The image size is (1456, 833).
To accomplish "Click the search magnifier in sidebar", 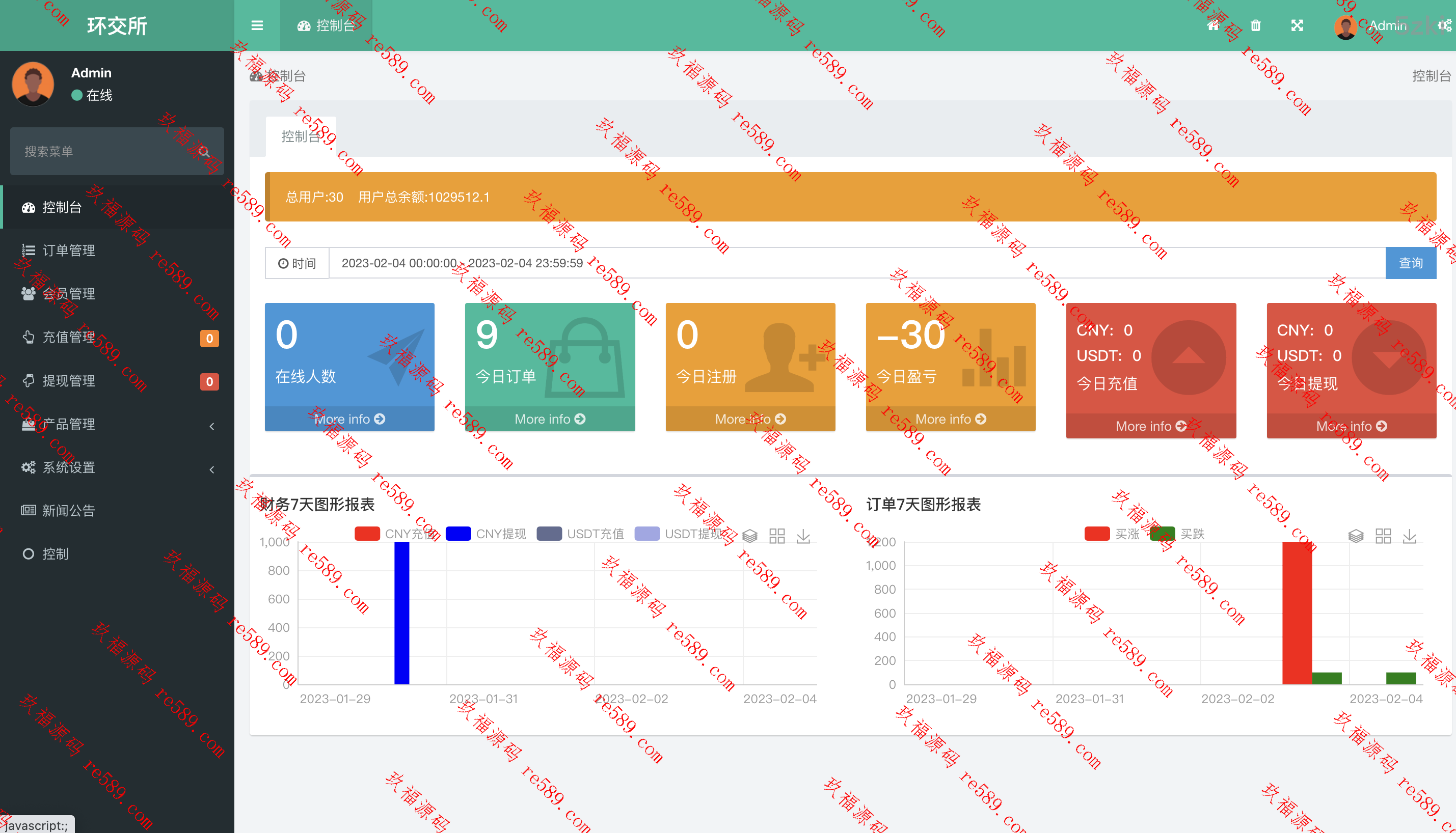I will pos(204,152).
